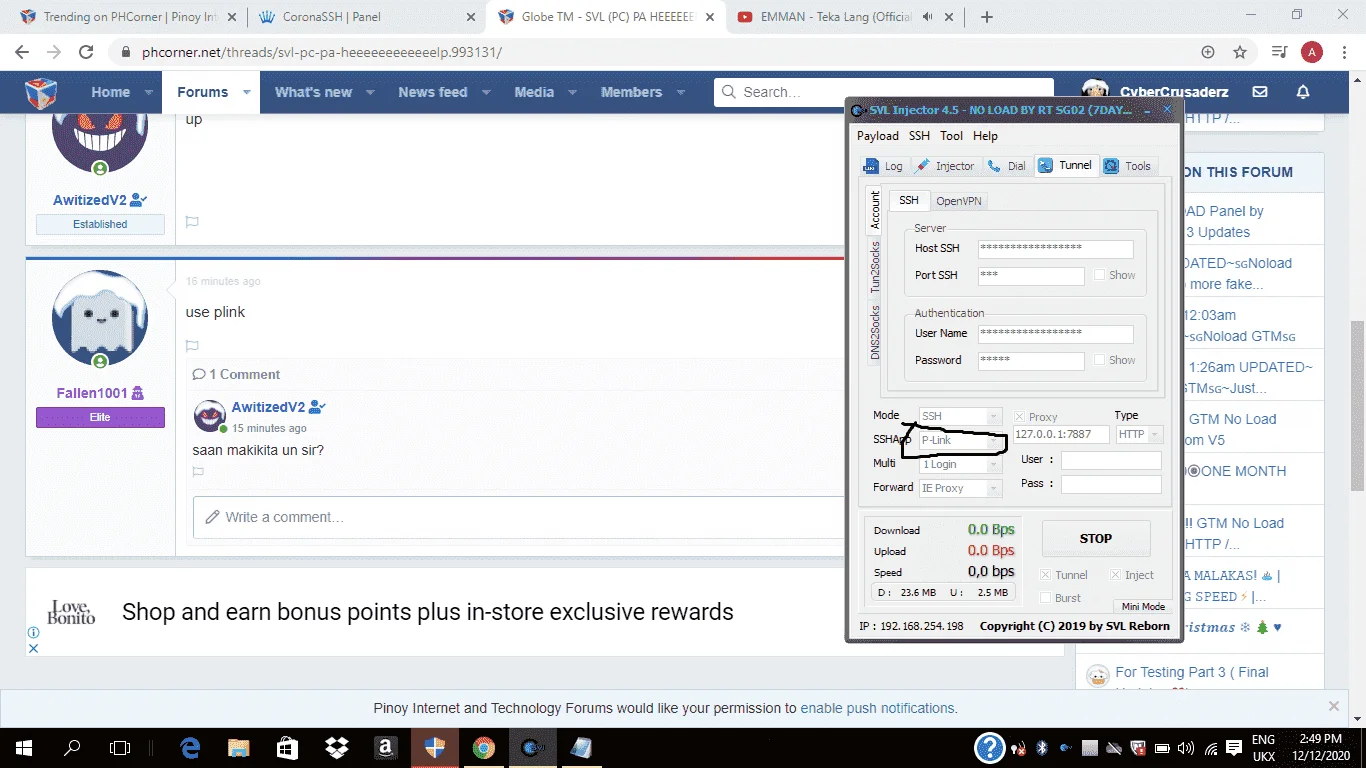1366x768 pixels.
Task: Open the Tool menu
Action: click(x=951, y=136)
